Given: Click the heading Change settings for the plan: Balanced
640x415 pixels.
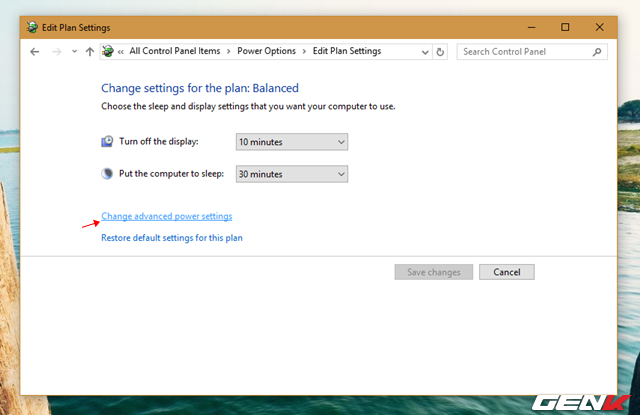Looking at the screenshot, I should click(x=200, y=88).
